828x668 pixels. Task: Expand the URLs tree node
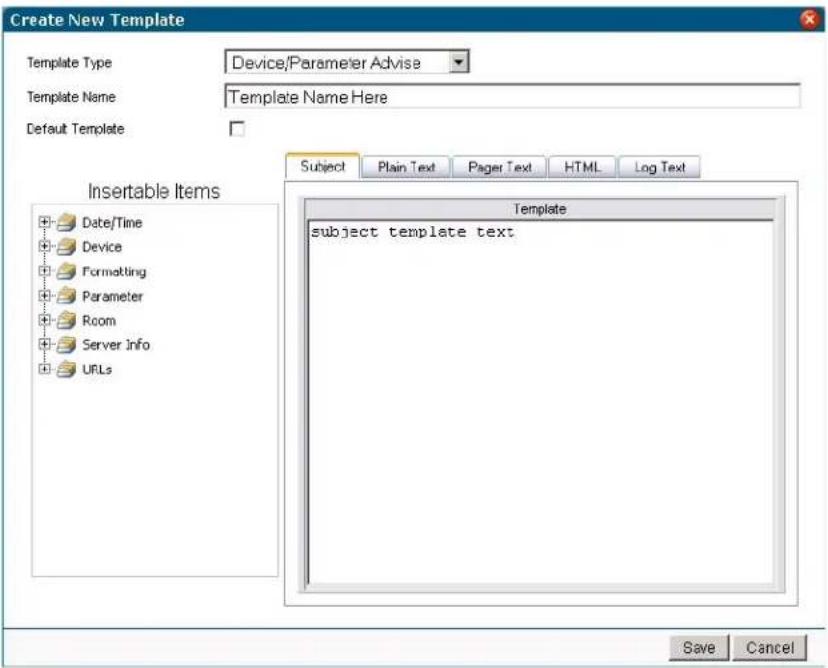click(x=45, y=369)
